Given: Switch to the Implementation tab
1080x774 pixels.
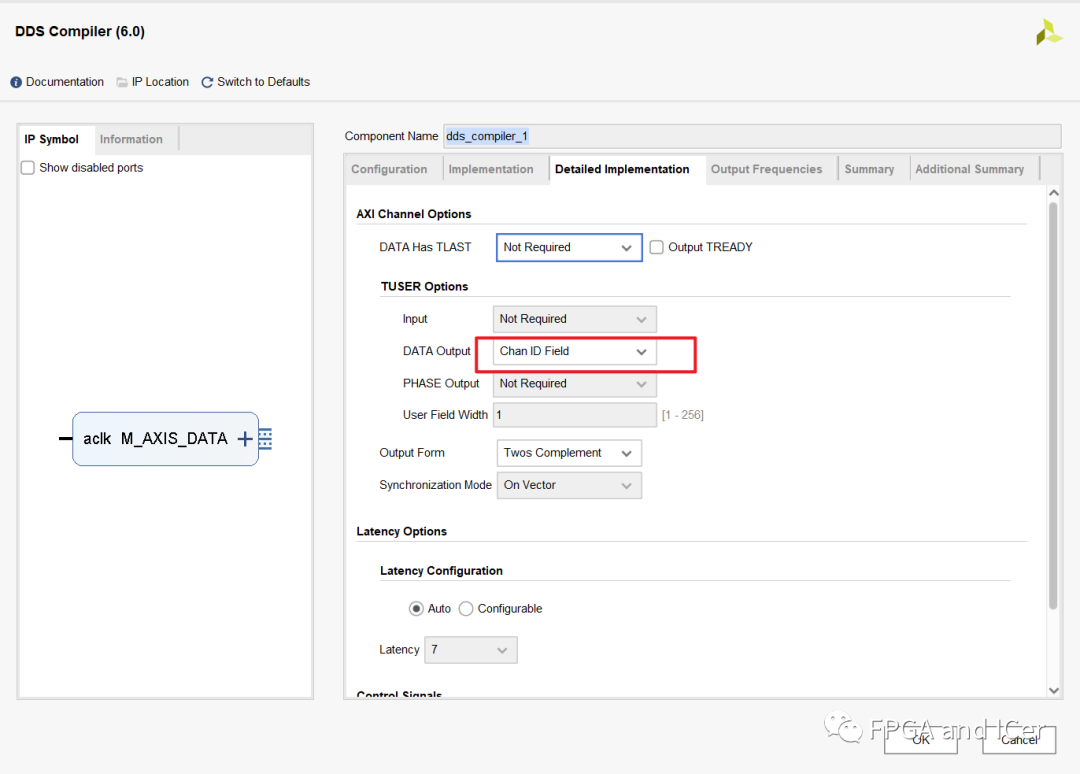Looking at the screenshot, I should pyautogui.click(x=491, y=169).
